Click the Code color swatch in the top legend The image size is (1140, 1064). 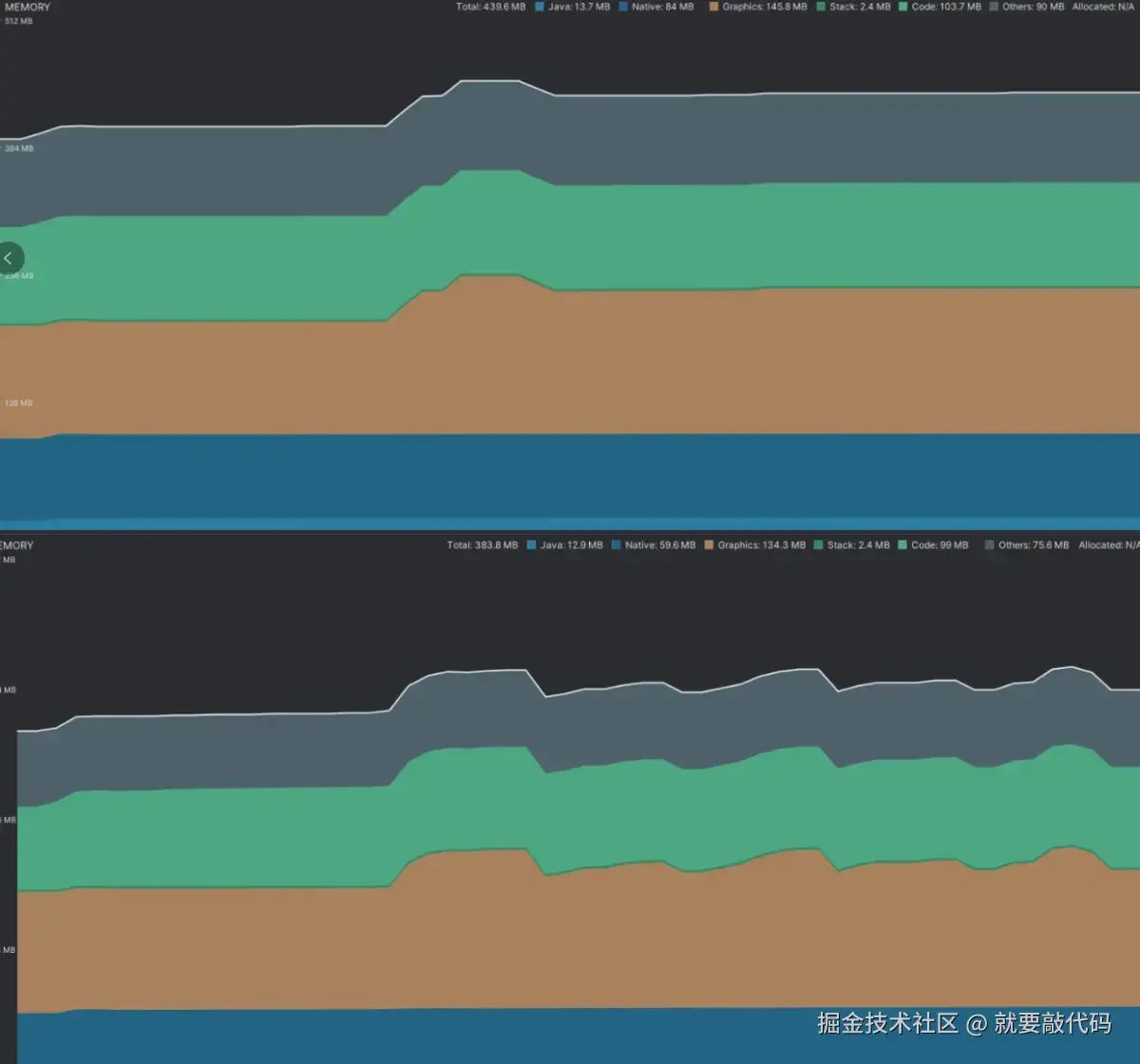pyautogui.click(x=902, y=7)
